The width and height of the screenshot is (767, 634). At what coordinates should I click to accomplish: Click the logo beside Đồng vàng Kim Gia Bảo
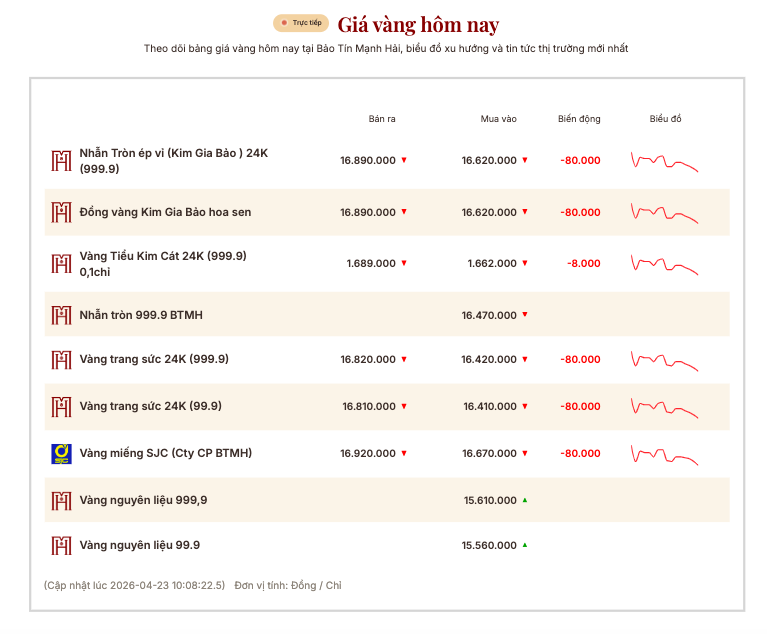[61, 212]
